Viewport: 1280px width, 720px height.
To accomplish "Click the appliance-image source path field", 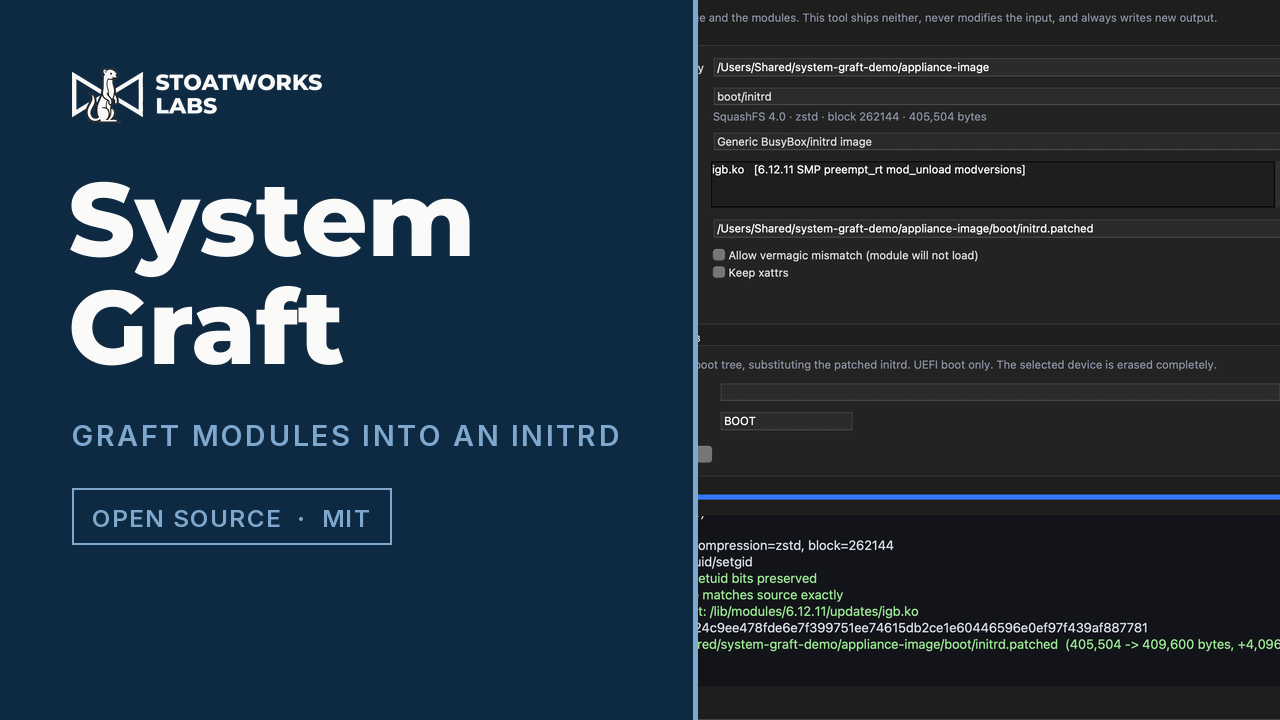I will pyautogui.click(x=996, y=67).
